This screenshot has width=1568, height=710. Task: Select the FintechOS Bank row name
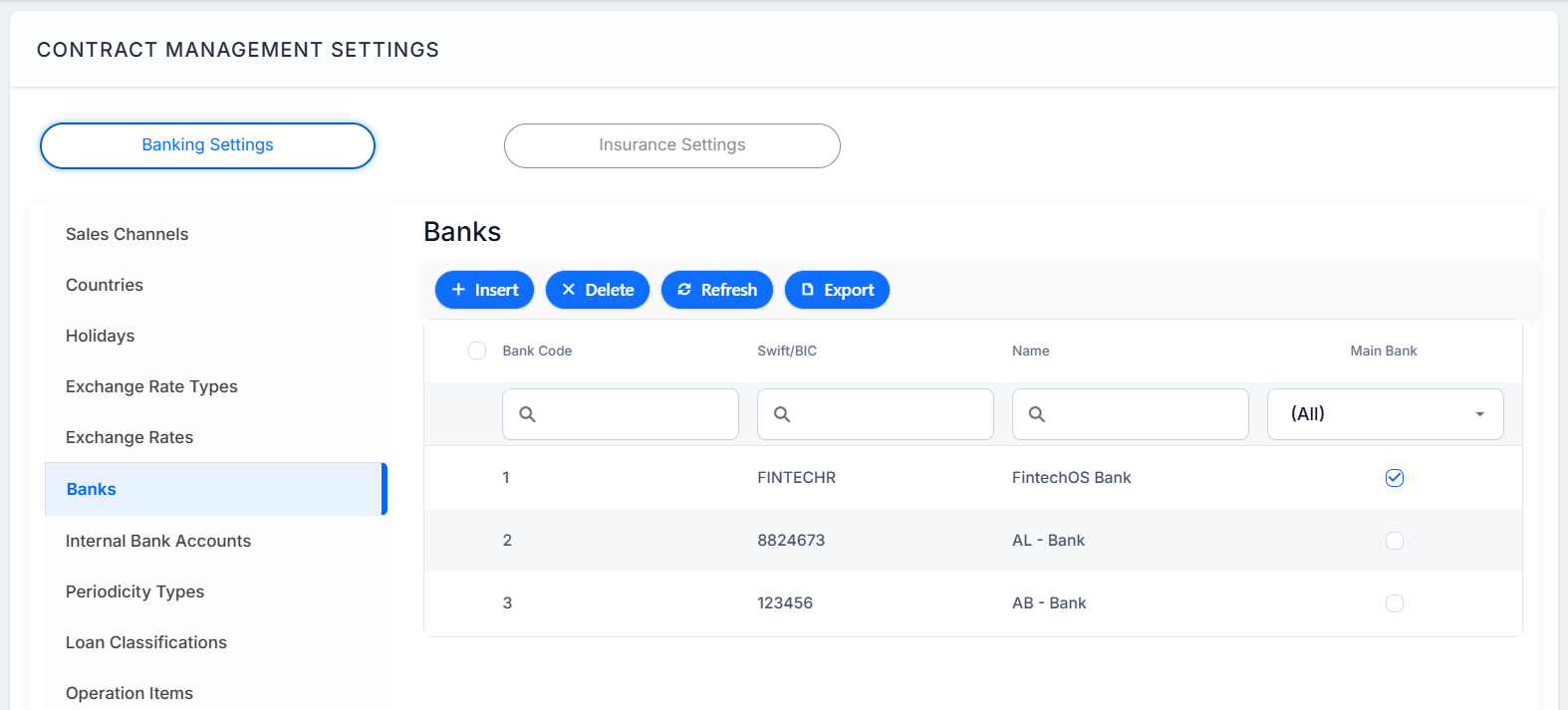pos(1072,478)
